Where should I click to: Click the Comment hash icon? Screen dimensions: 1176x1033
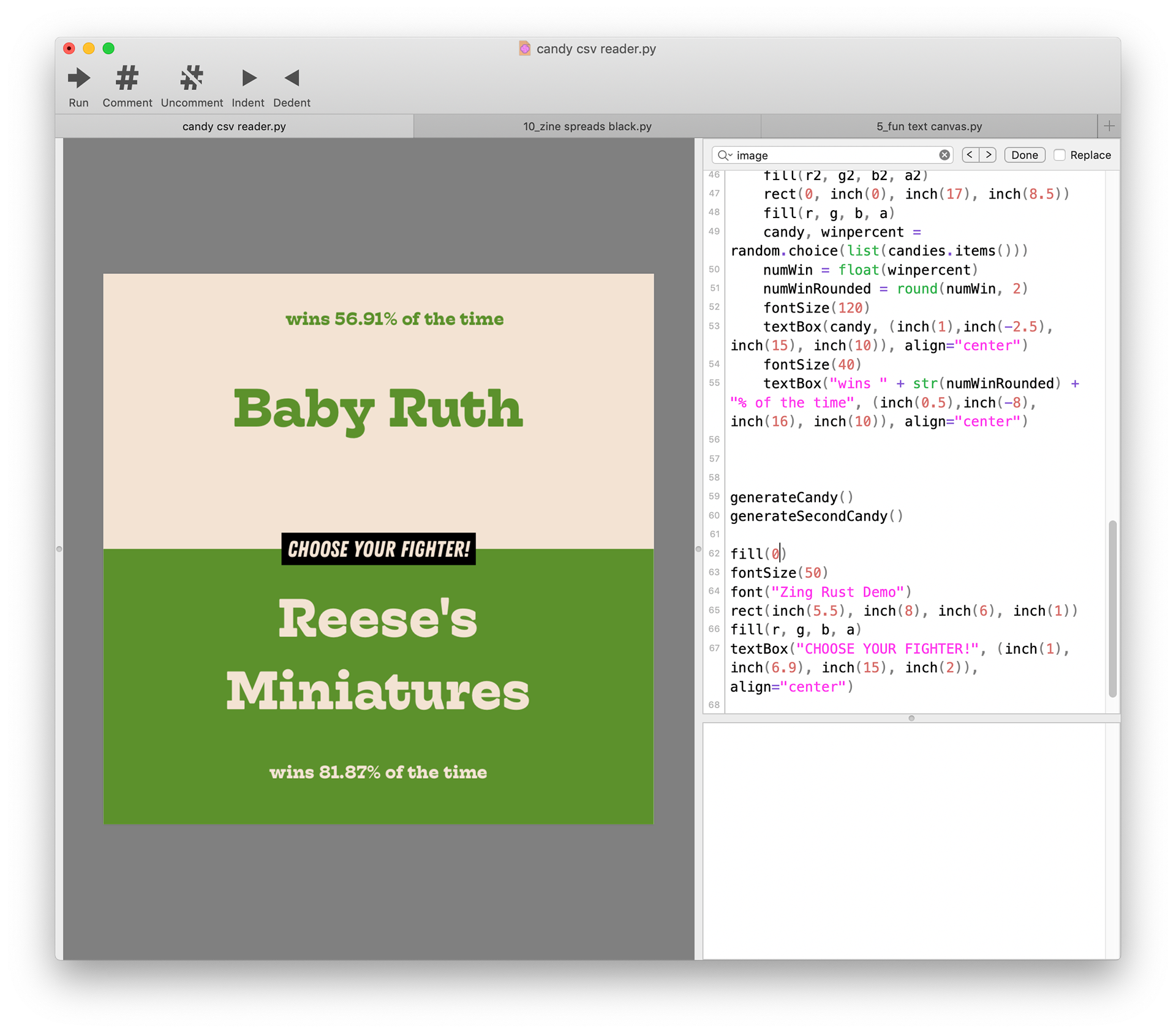127,78
